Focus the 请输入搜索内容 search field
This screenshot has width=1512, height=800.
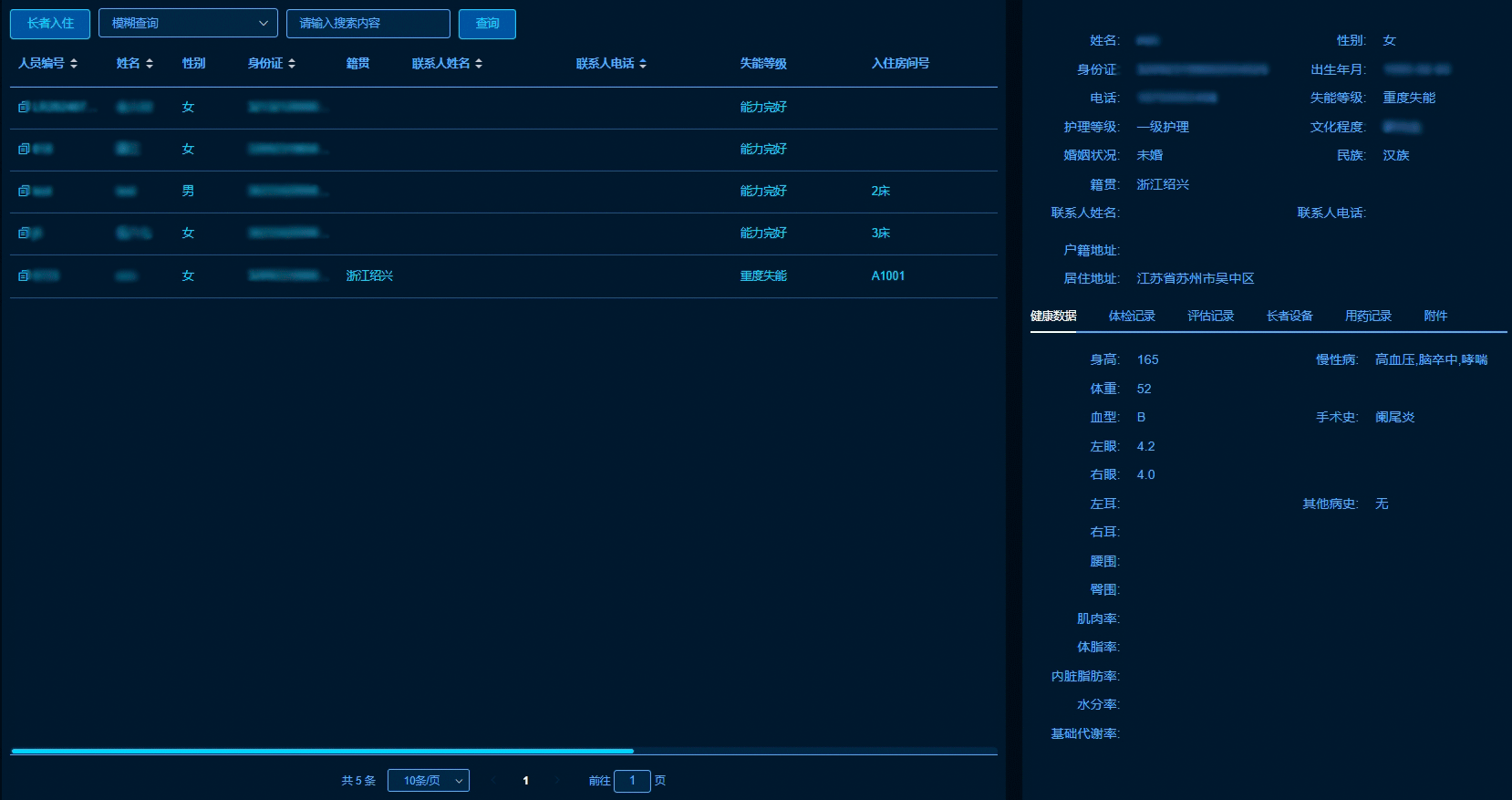tap(368, 24)
